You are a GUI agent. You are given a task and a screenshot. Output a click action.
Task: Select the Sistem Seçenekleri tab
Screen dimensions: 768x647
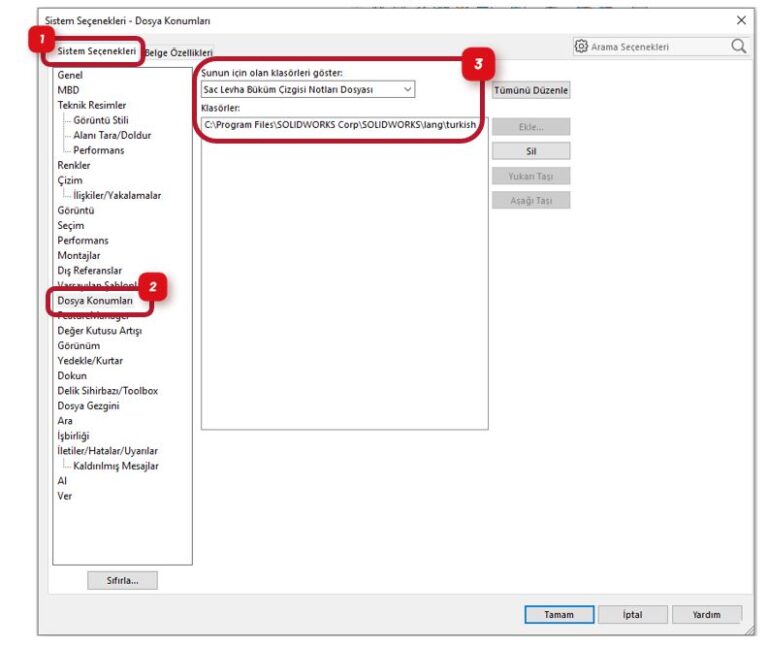(x=96, y=51)
